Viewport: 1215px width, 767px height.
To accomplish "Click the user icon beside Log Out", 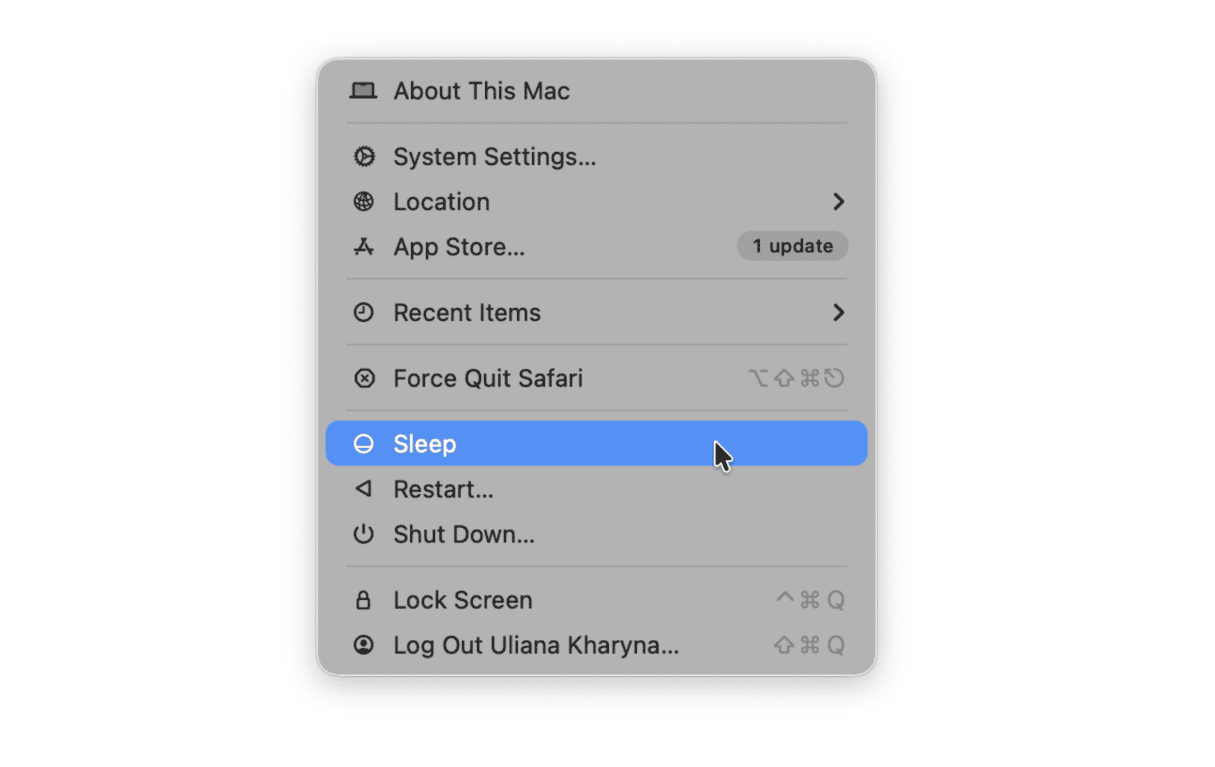I will coord(364,644).
